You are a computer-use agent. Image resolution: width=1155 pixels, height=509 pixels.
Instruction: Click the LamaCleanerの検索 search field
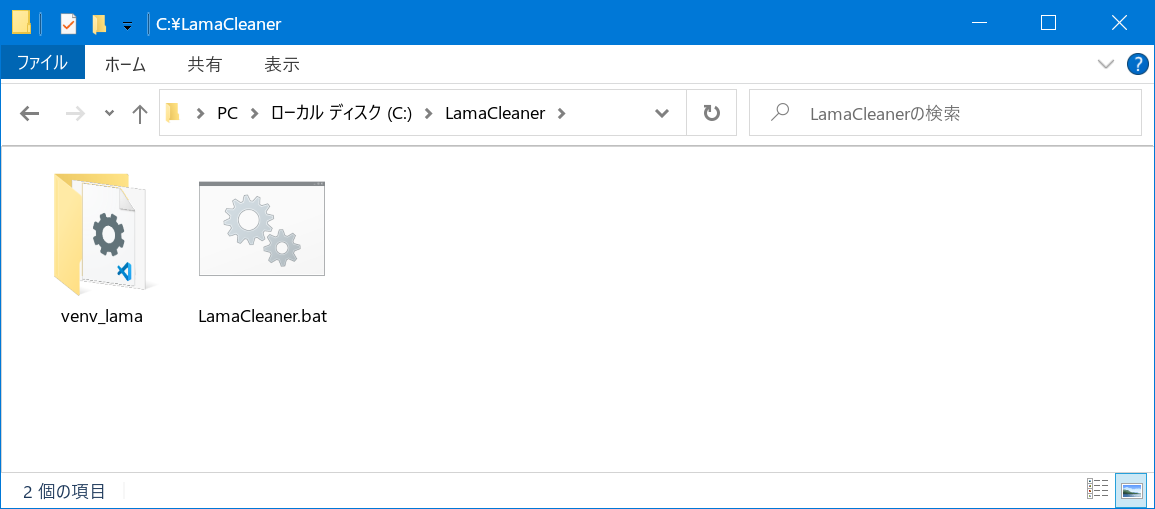pos(945,113)
